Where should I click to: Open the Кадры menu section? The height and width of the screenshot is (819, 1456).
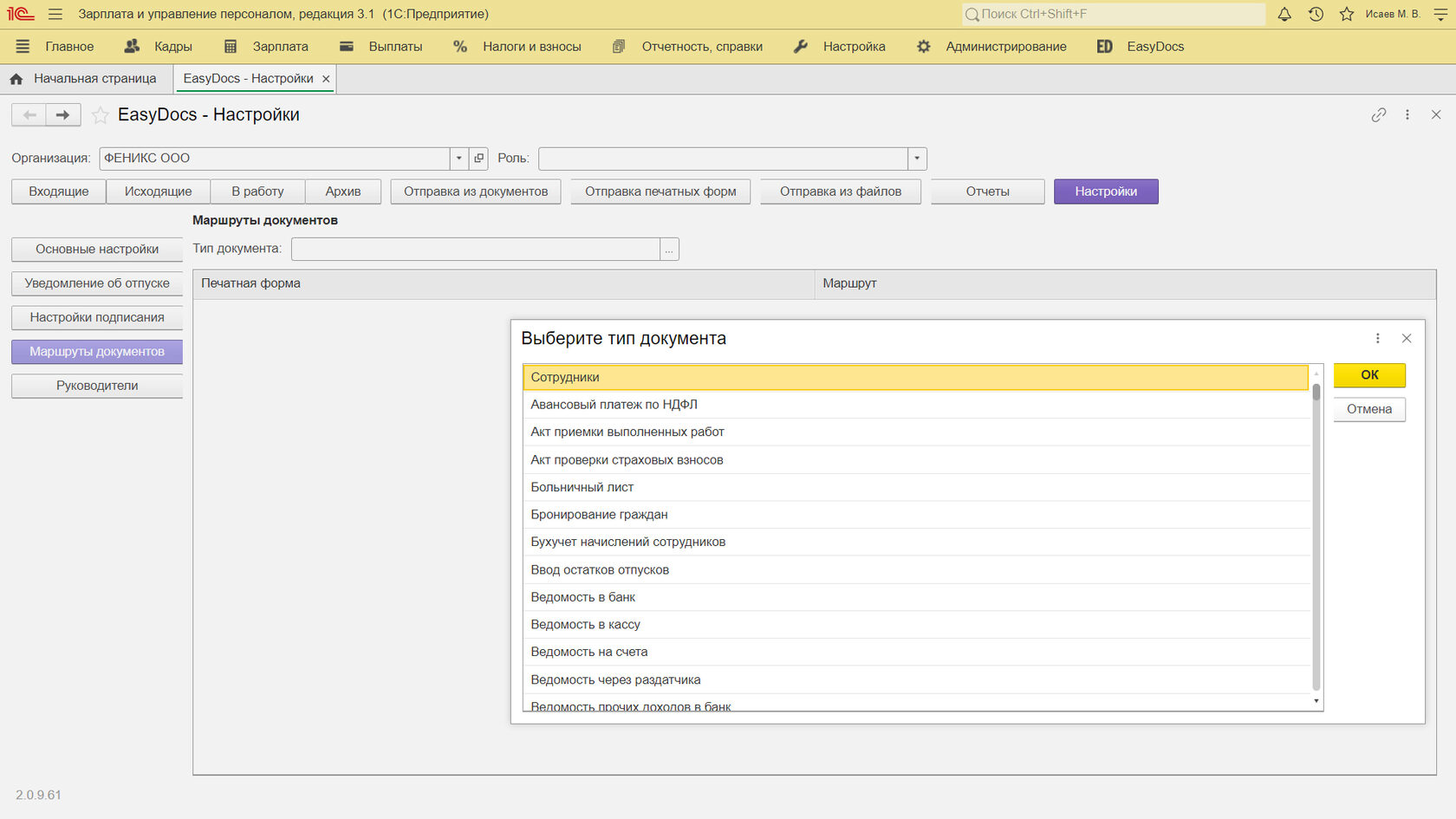coord(172,47)
